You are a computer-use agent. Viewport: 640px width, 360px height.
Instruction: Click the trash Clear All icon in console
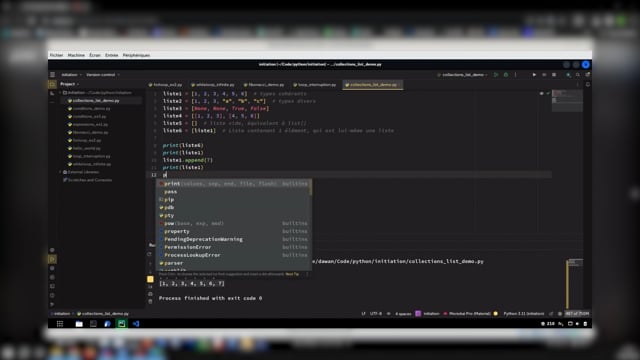click(150, 301)
